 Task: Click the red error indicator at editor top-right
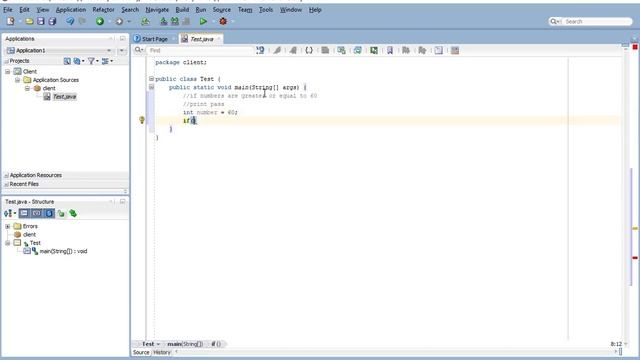point(635,47)
